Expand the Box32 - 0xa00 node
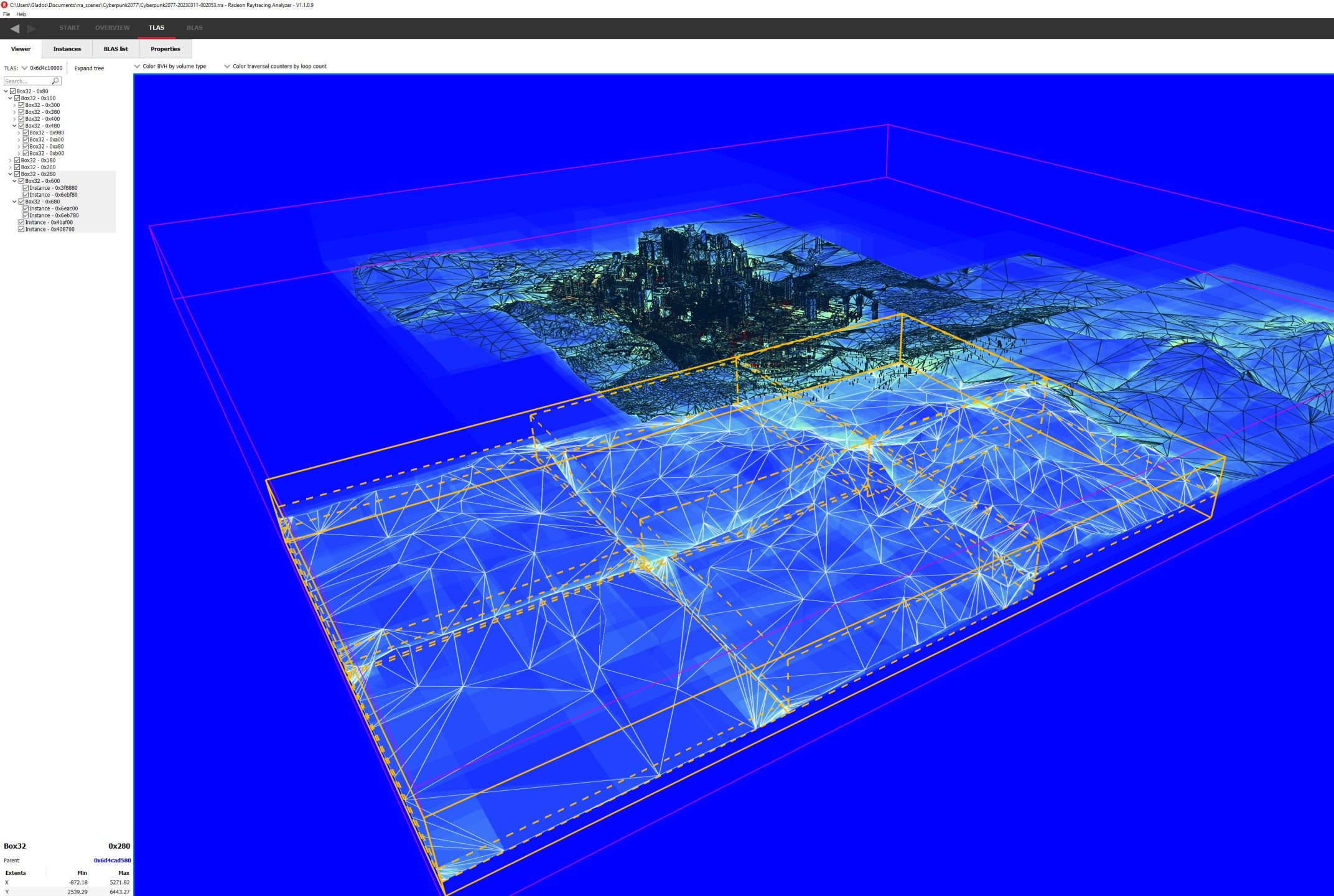 [19, 139]
